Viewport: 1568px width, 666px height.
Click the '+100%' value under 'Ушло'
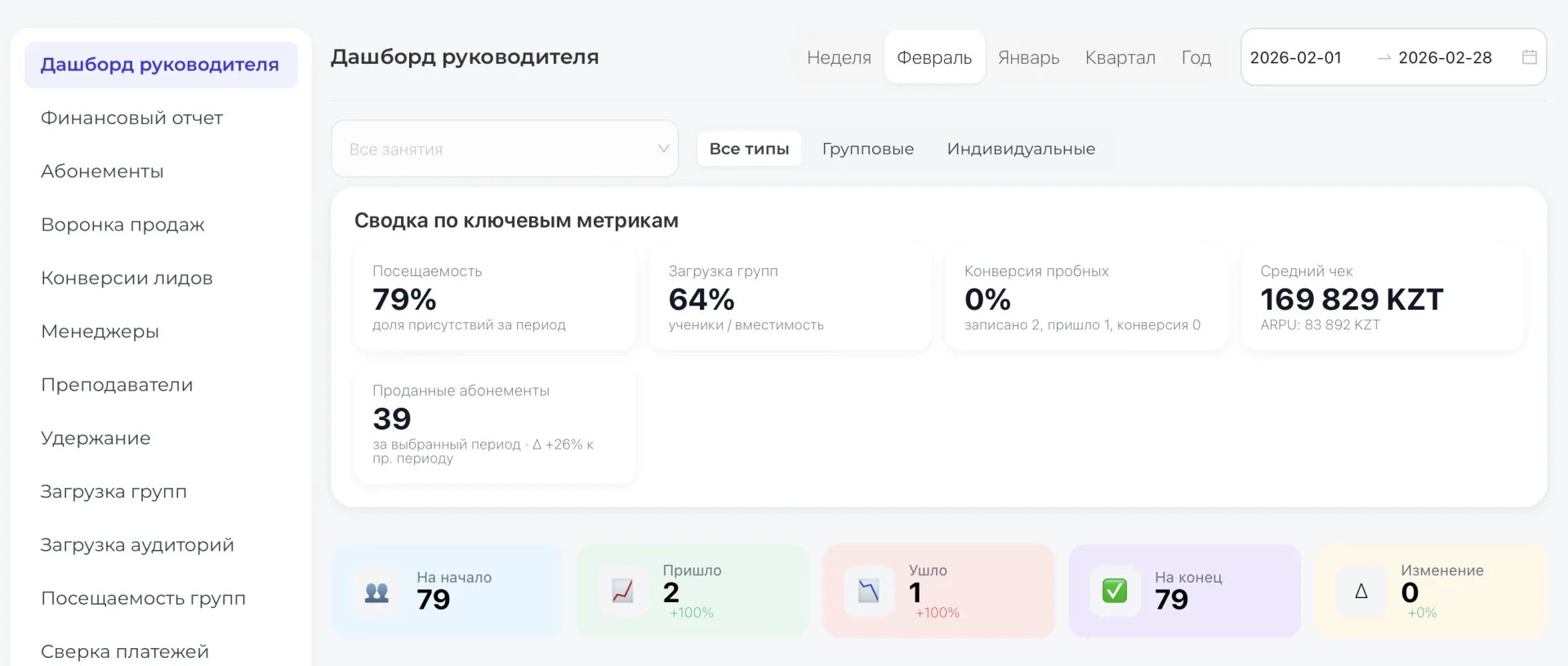tap(937, 613)
